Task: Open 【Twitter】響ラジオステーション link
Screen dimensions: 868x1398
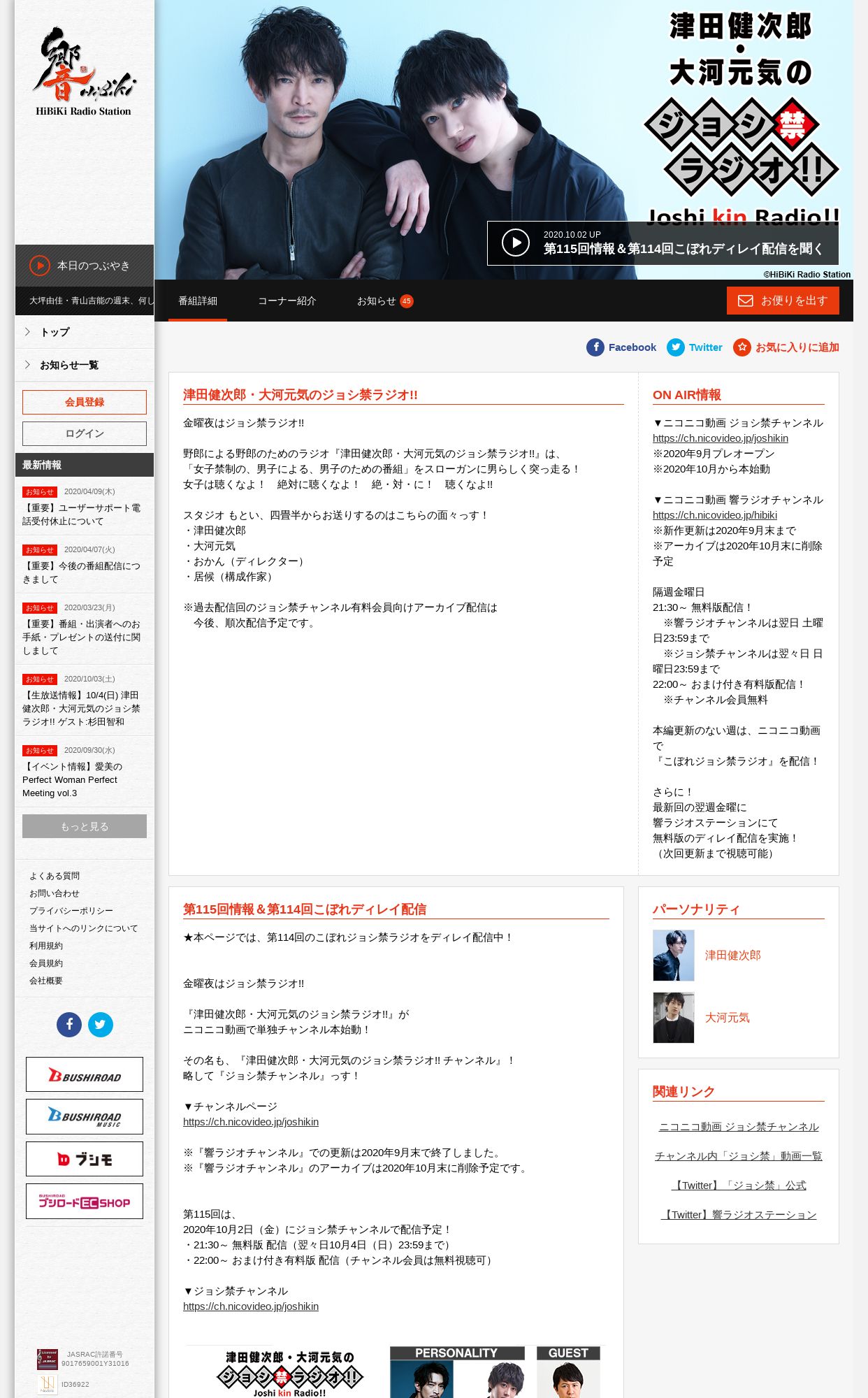Action: 739,1215
